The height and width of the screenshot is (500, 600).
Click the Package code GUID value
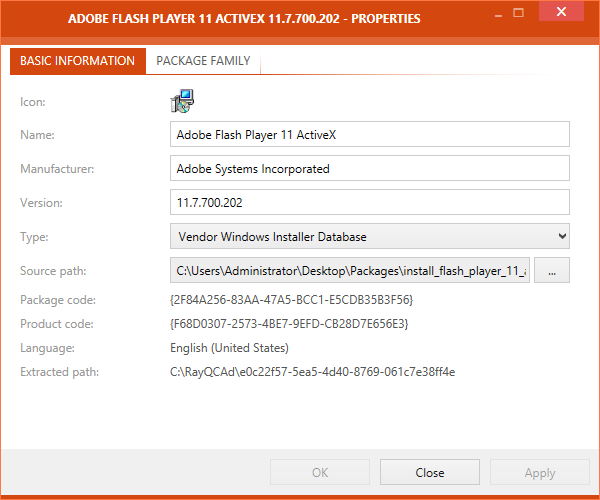pyautogui.click(x=291, y=300)
